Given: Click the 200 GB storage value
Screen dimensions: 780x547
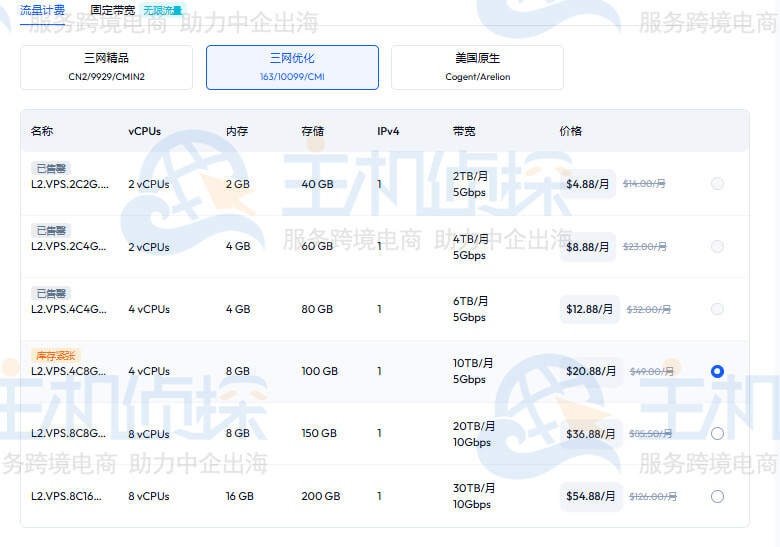Looking at the screenshot, I should coord(321,496).
